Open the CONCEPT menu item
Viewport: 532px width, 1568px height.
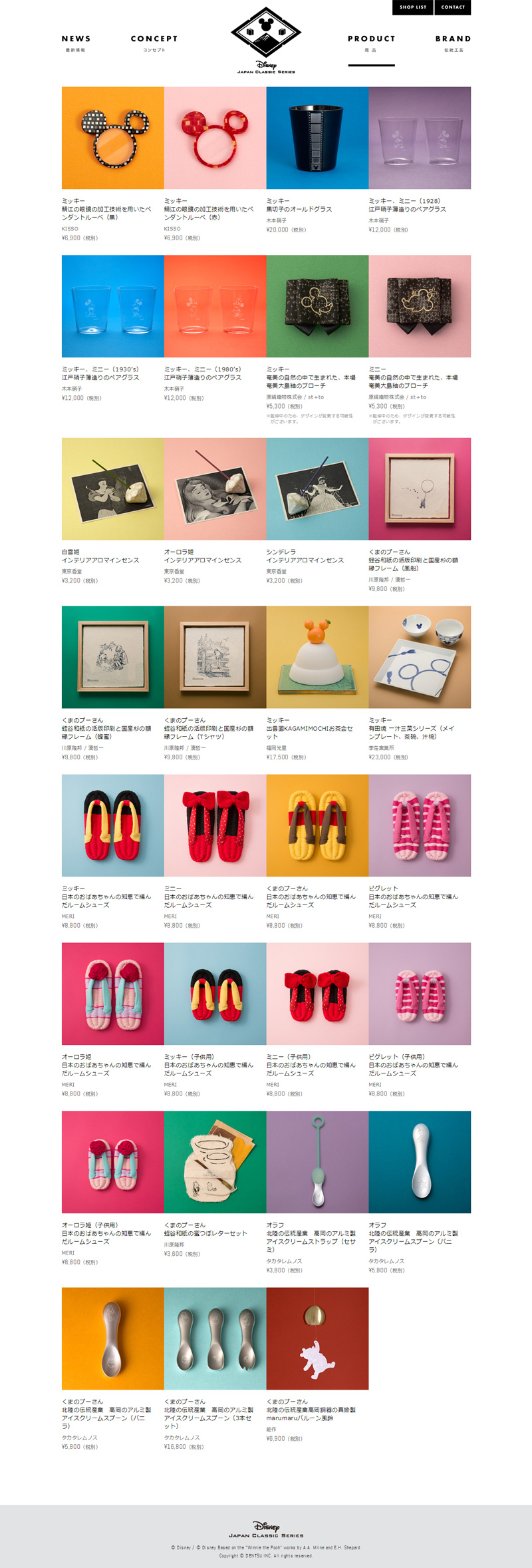[154, 43]
